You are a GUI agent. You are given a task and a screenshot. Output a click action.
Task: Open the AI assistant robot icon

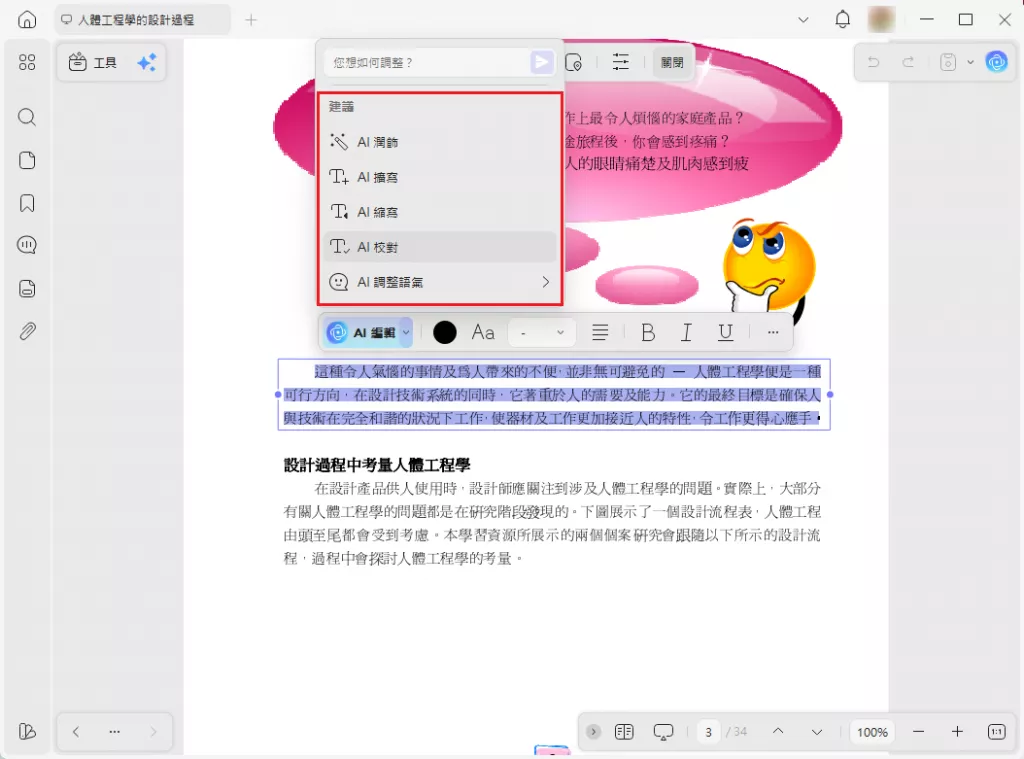[997, 62]
